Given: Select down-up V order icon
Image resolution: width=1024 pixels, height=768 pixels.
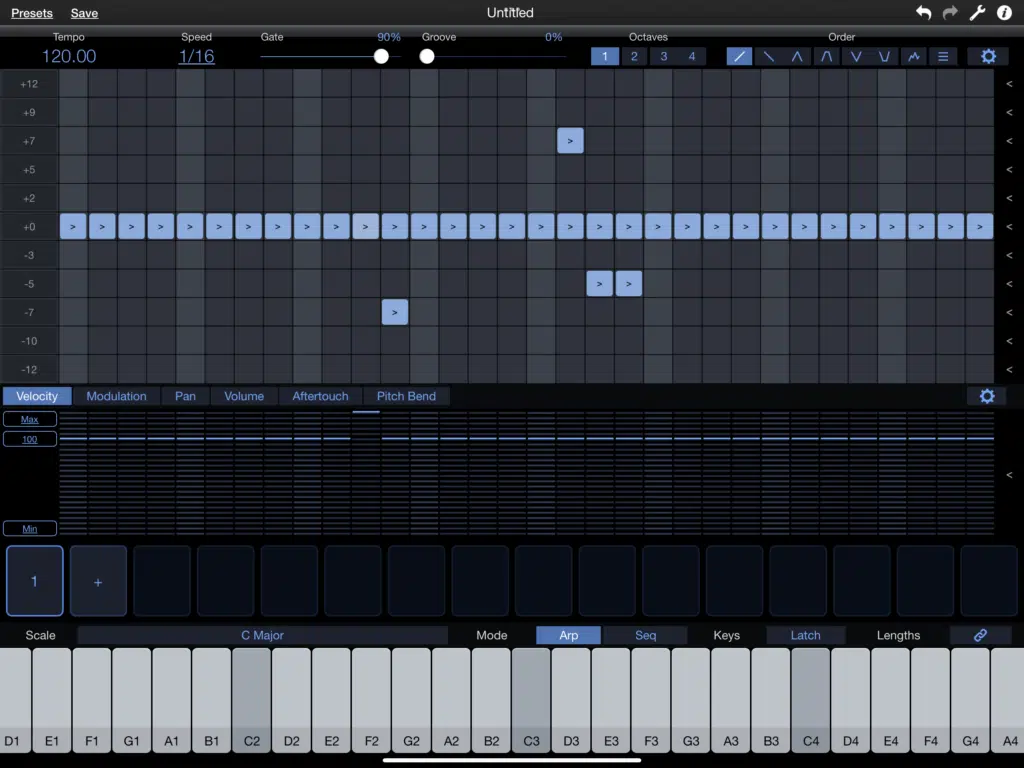Looking at the screenshot, I should click(x=856, y=56).
